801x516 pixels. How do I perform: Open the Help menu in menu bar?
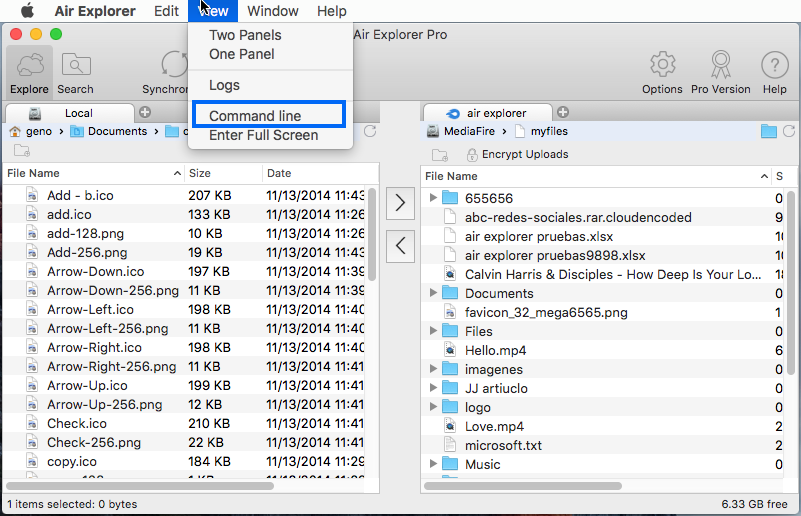332,11
